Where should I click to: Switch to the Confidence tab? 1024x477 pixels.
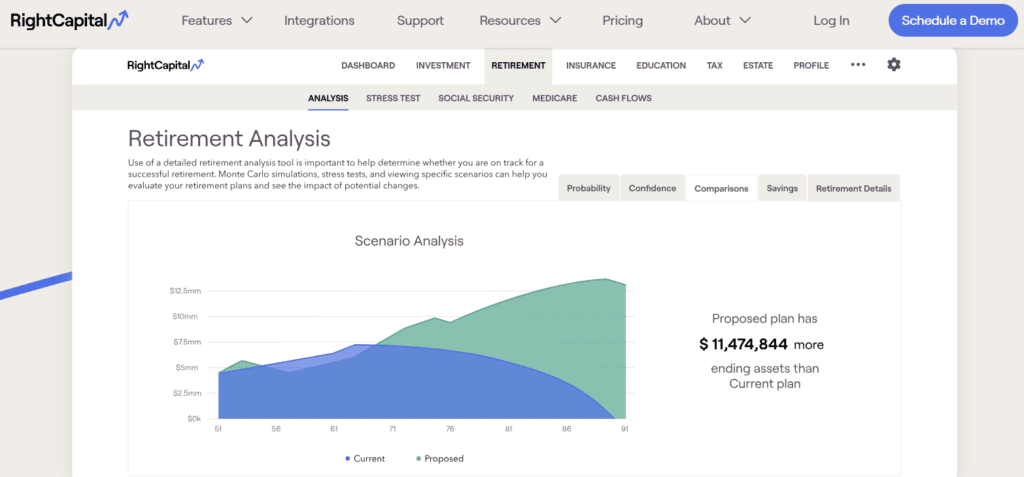pos(652,188)
